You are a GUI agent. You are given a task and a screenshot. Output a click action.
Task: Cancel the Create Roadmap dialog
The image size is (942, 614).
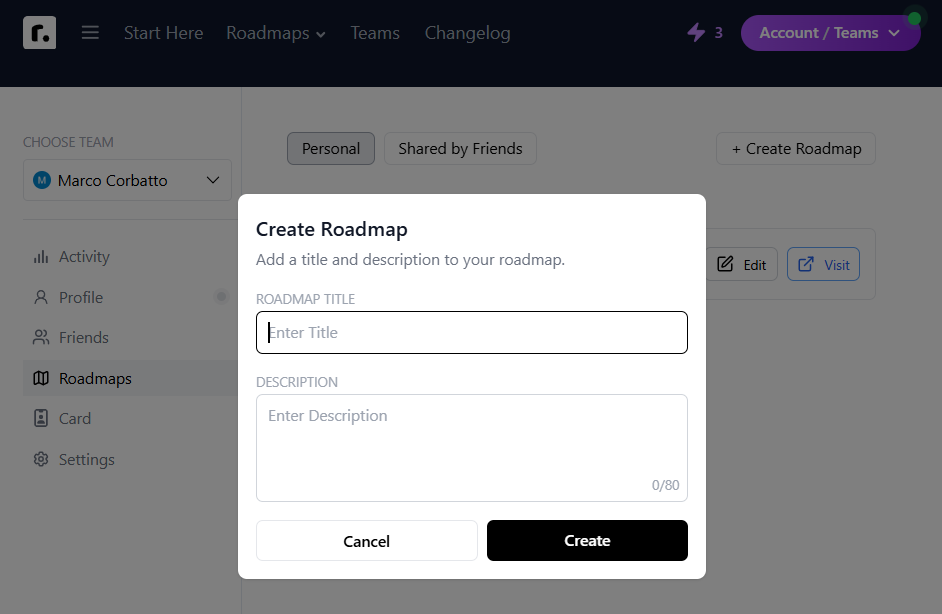pyautogui.click(x=366, y=541)
